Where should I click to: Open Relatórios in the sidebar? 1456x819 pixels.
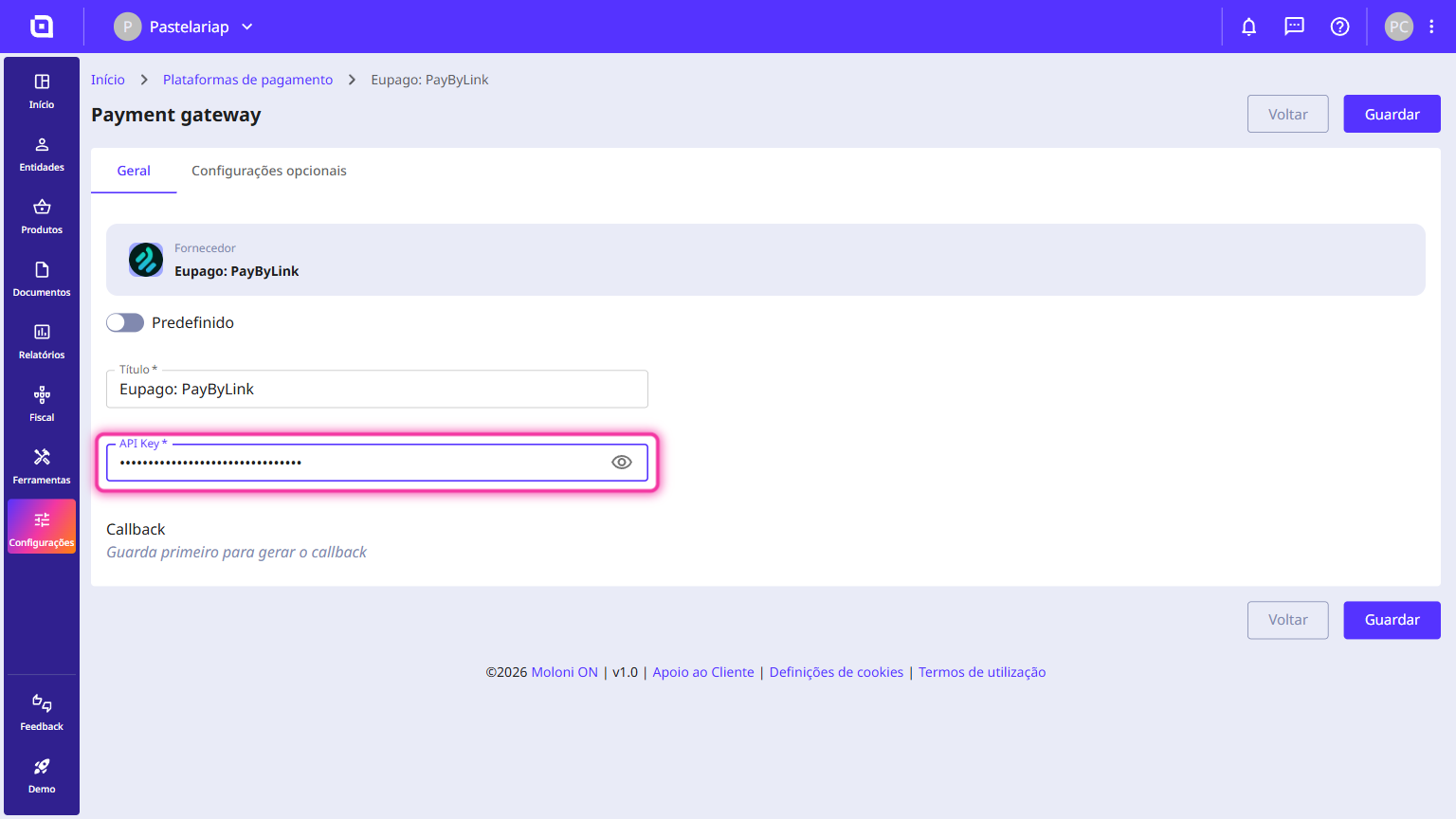click(x=42, y=341)
